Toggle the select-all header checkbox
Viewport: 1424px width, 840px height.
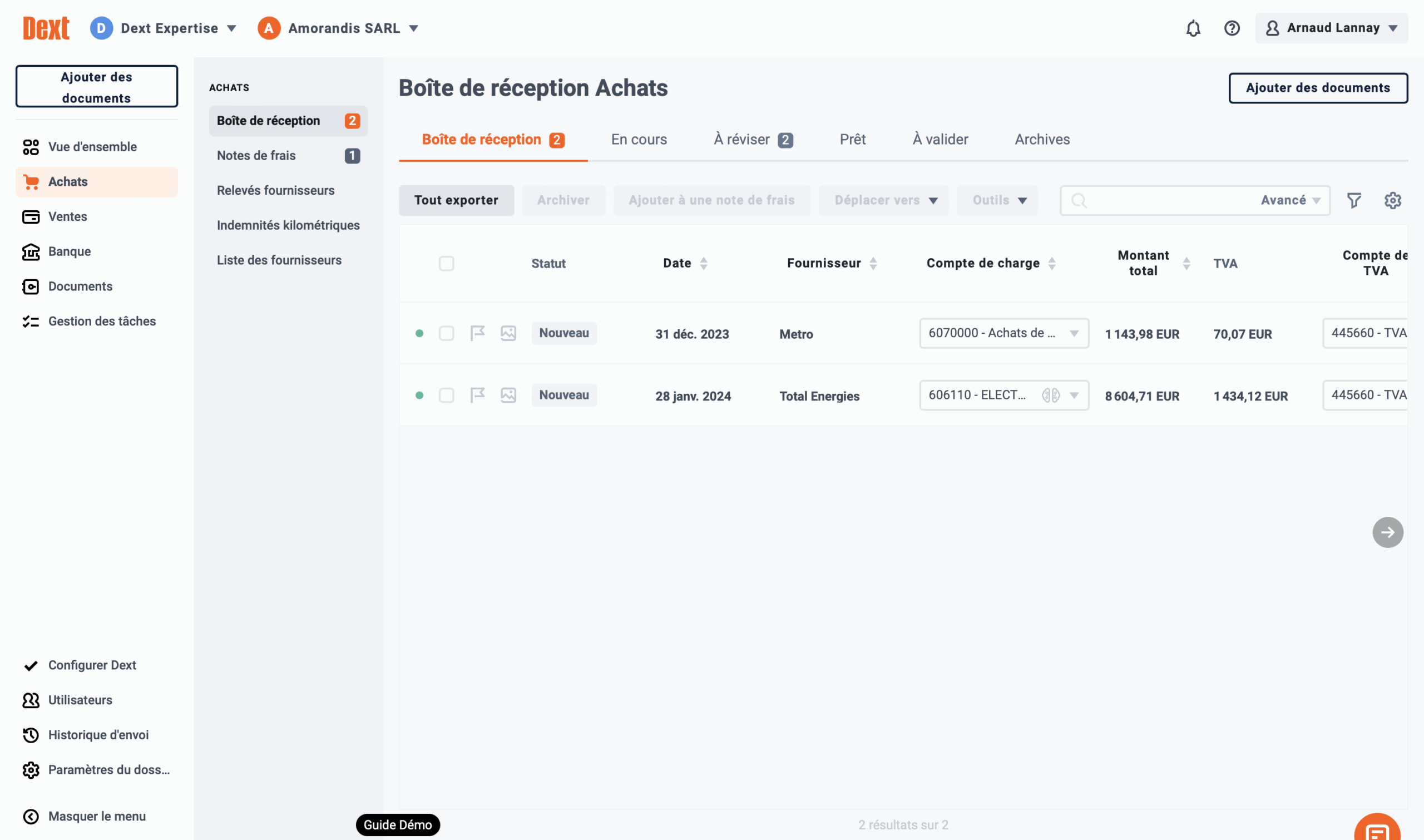pyautogui.click(x=446, y=263)
